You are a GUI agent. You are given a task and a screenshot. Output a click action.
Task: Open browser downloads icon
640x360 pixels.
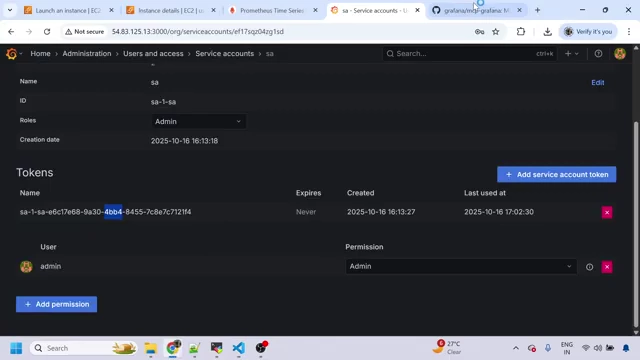point(547,31)
